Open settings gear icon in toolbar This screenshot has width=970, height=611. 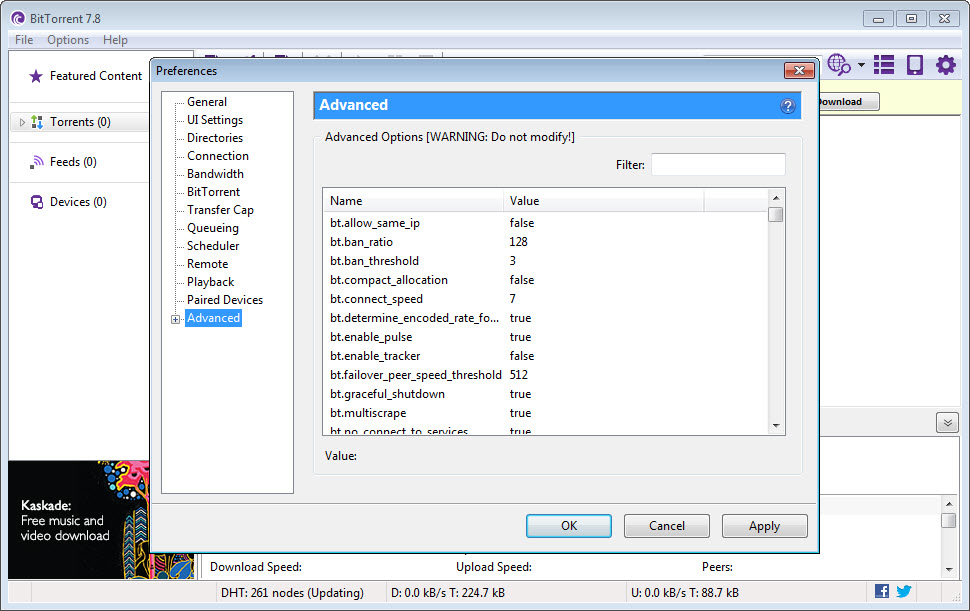[x=945, y=65]
